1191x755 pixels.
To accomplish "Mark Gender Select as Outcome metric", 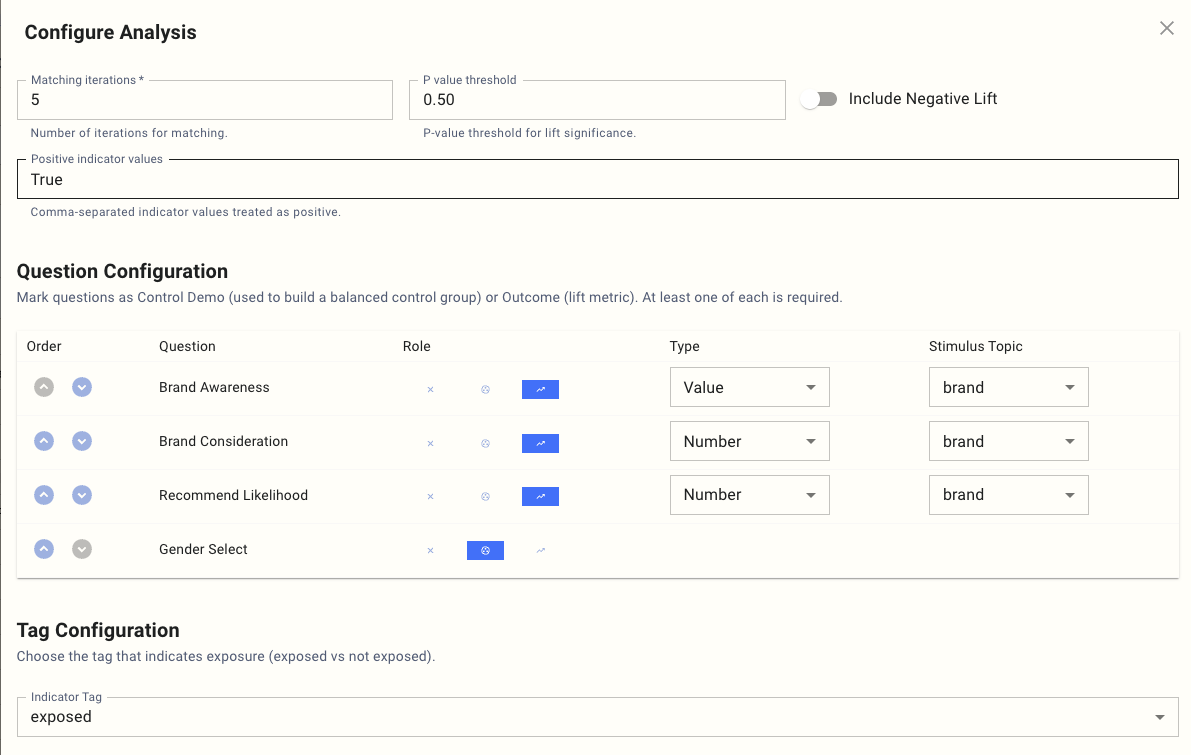I will coord(540,550).
